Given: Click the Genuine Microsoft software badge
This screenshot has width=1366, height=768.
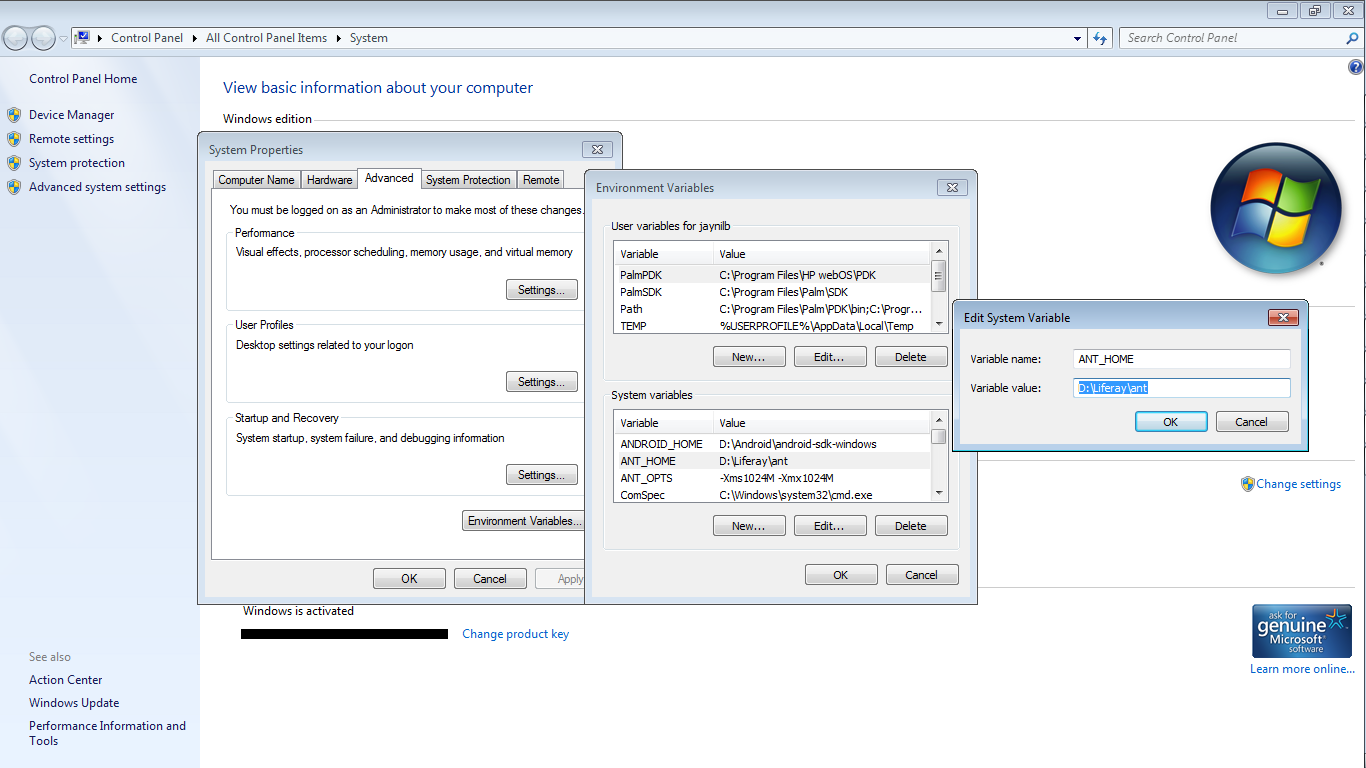Looking at the screenshot, I should click(x=1301, y=630).
